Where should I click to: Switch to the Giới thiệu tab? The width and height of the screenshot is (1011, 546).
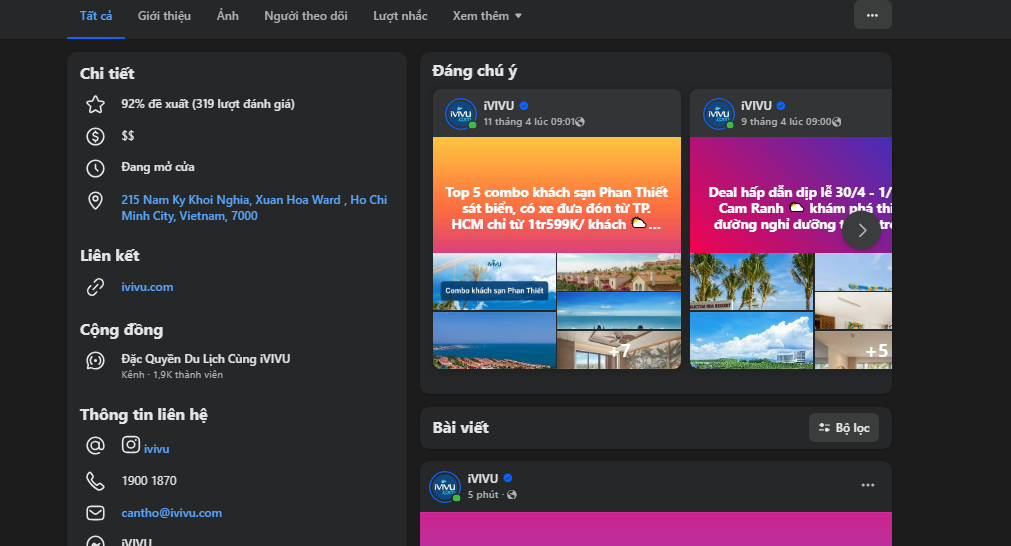click(164, 16)
